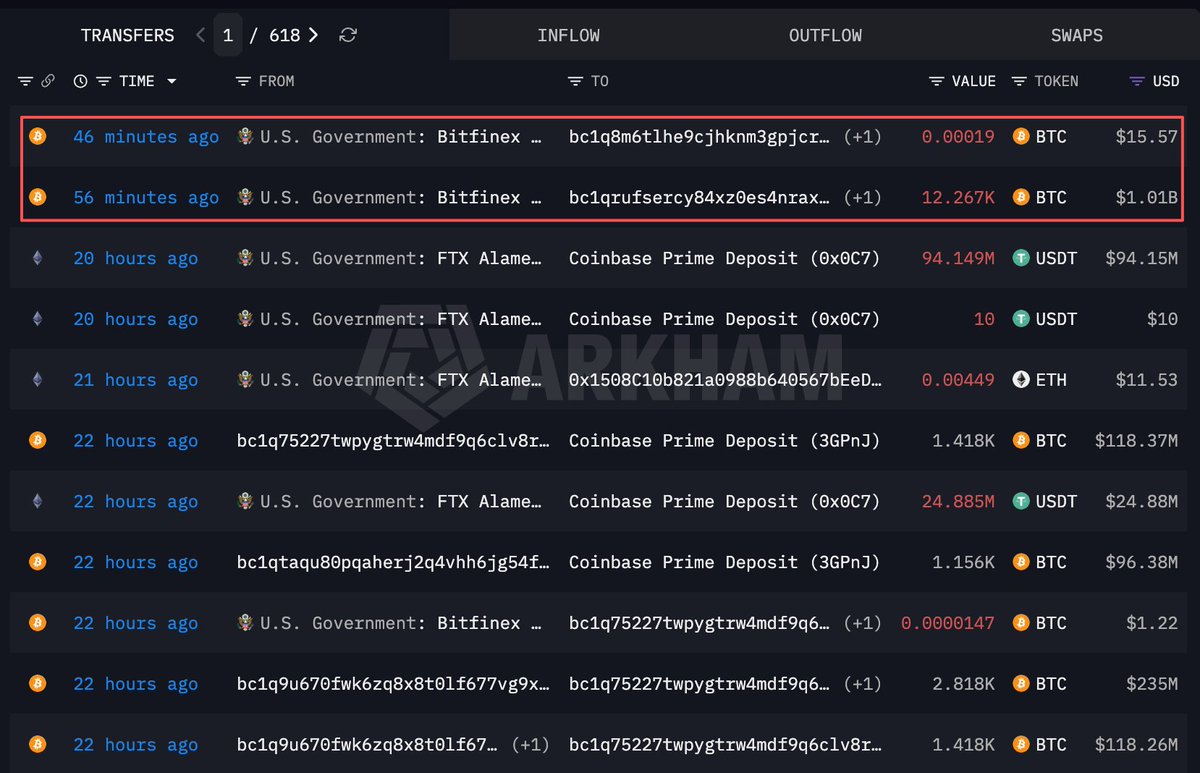The image size is (1200, 773).
Task: Open the leftmost filter icon in the header row
Action: (25, 81)
